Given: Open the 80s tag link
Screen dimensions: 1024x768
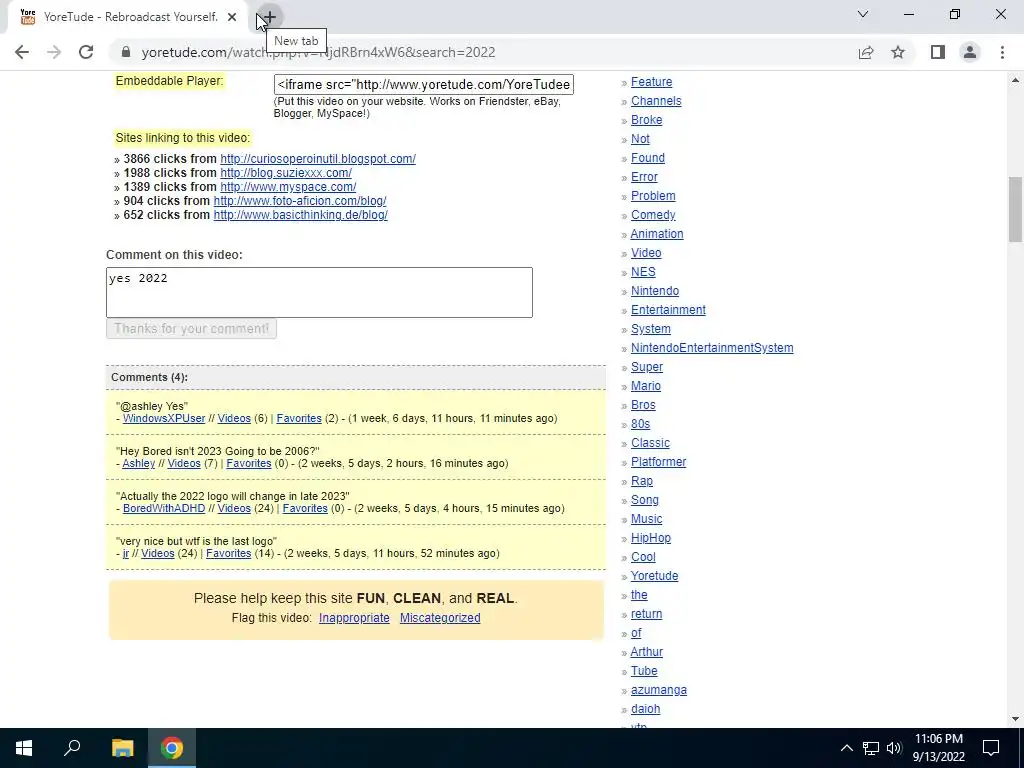Looking at the screenshot, I should [640, 424].
